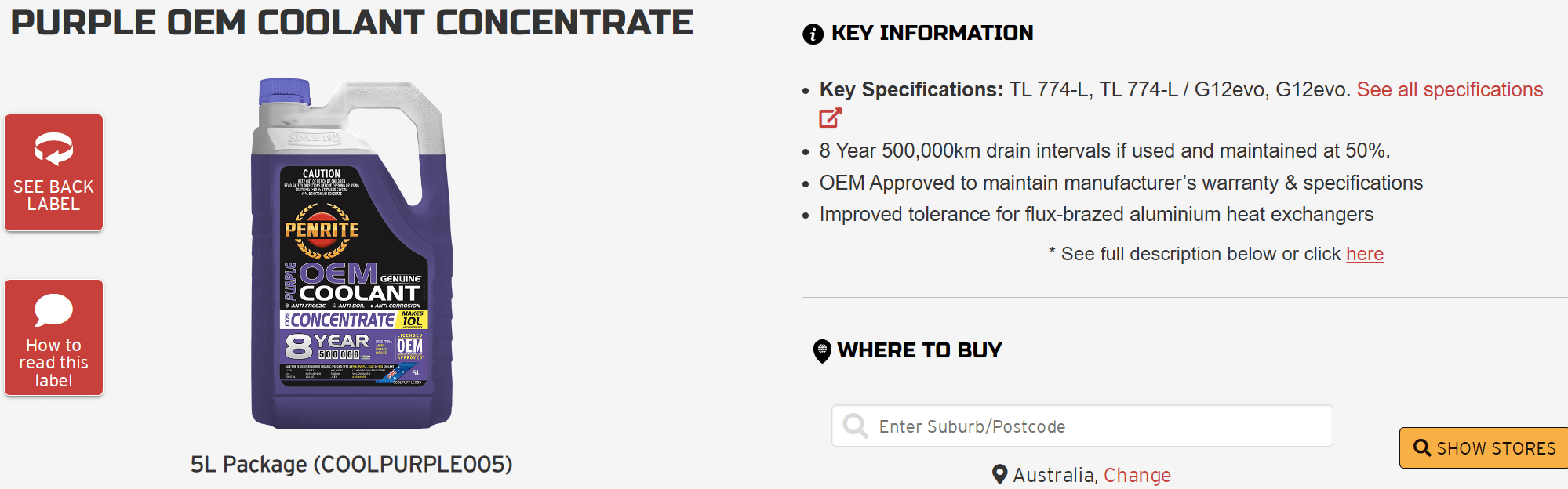Click the 5L Package (COOLPURPLE005) caption
This screenshot has height=489, width=1568.
[x=351, y=464]
